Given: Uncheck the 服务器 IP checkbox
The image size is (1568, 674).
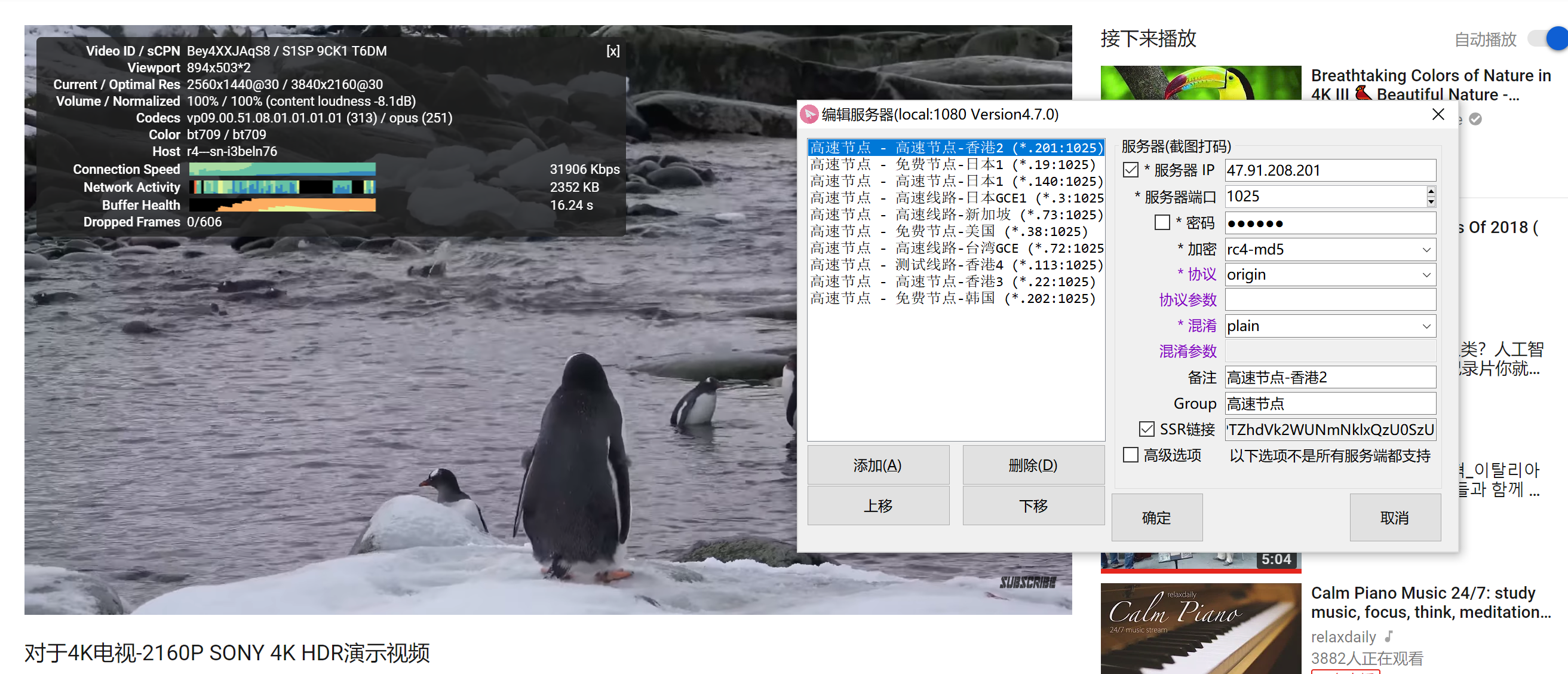Looking at the screenshot, I should (x=1131, y=170).
